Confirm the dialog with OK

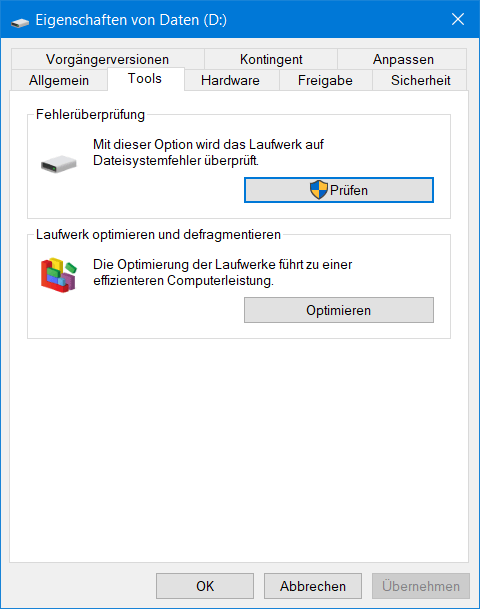pyautogui.click(x=205, y=586)
